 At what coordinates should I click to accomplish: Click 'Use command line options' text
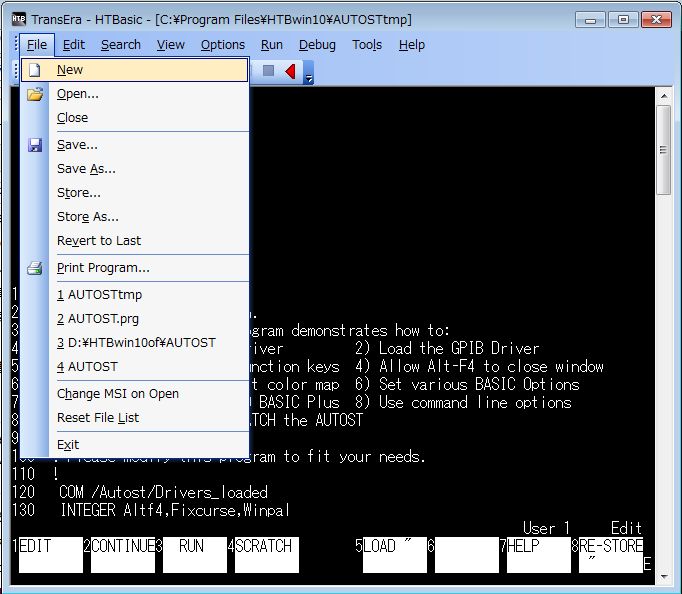coord(475,403)
